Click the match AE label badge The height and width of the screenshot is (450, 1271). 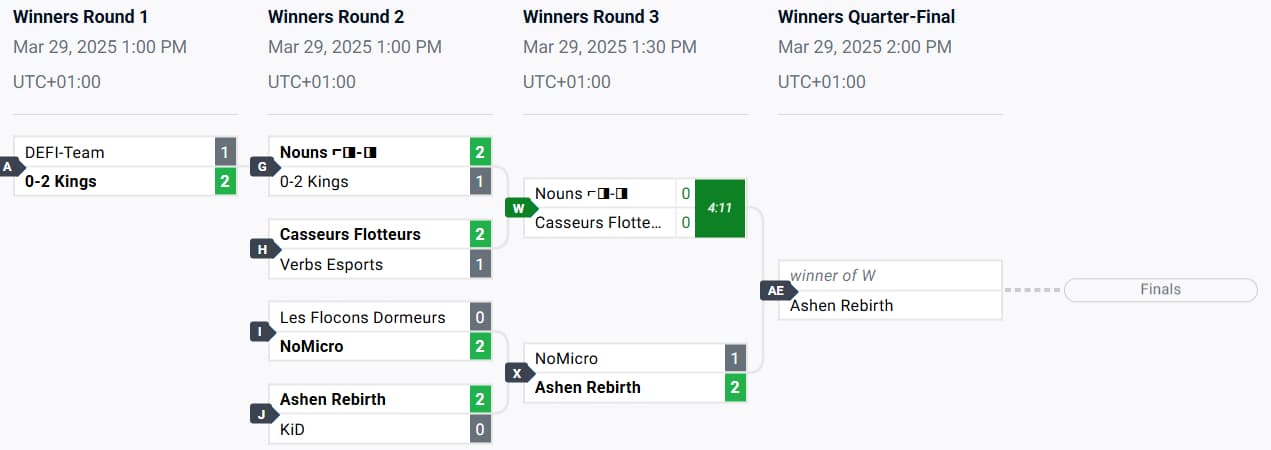775,290
